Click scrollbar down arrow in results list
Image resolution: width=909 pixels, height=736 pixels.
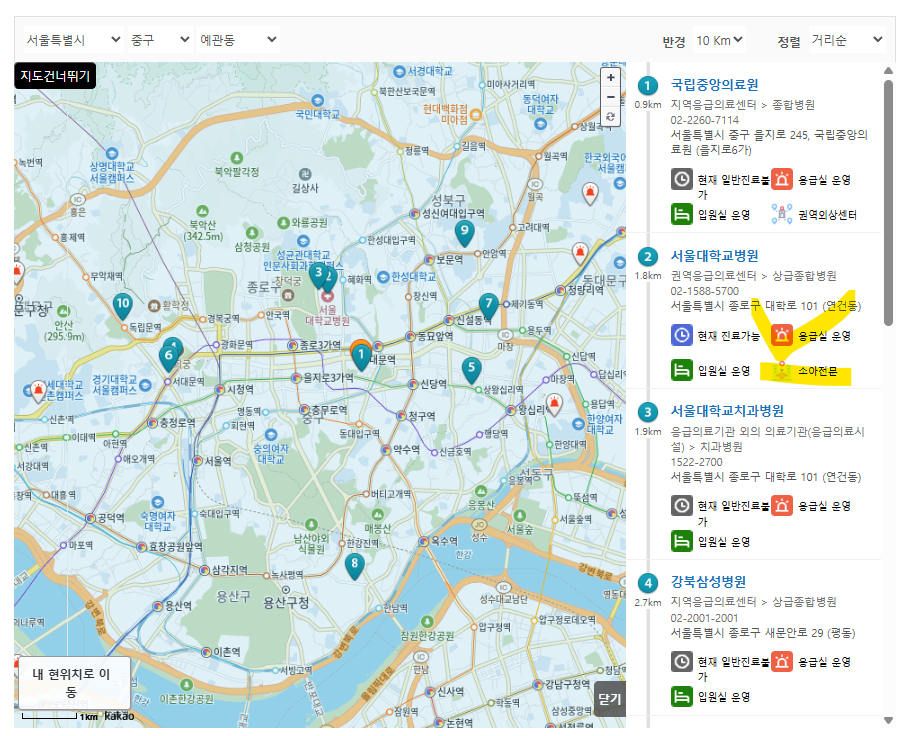[889, 720]
